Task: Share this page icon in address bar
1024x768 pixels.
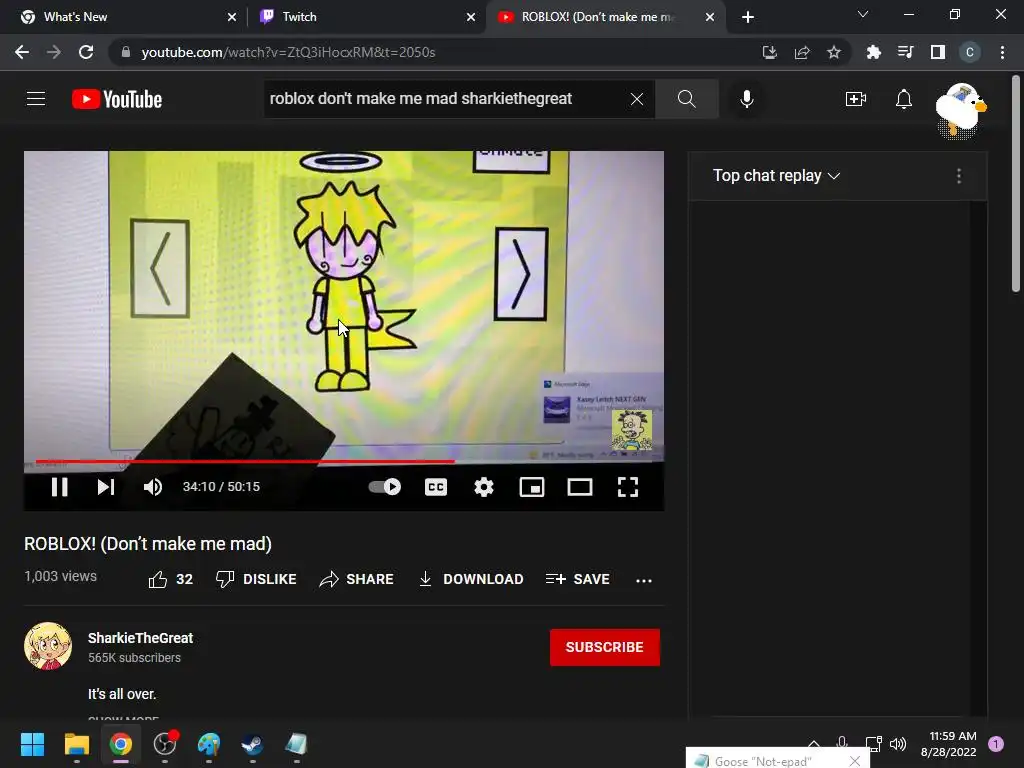Action: pyautogui.click(x=802, y=52)
